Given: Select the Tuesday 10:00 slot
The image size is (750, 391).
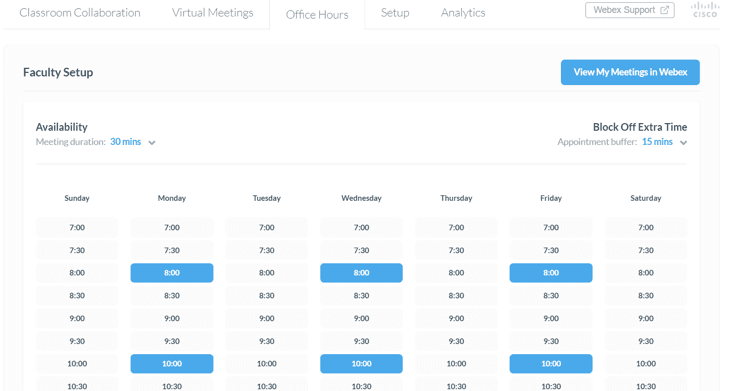Looking at the screenshot, I should coord(266,364).
